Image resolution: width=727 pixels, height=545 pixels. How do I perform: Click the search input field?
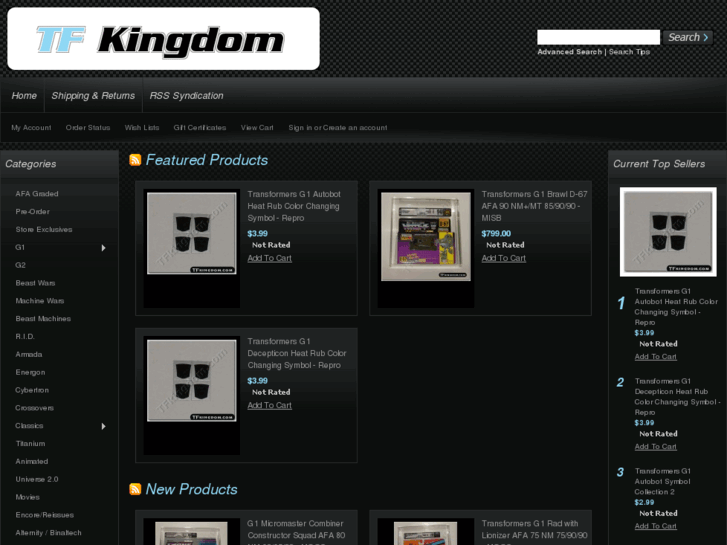pos(598,37)
